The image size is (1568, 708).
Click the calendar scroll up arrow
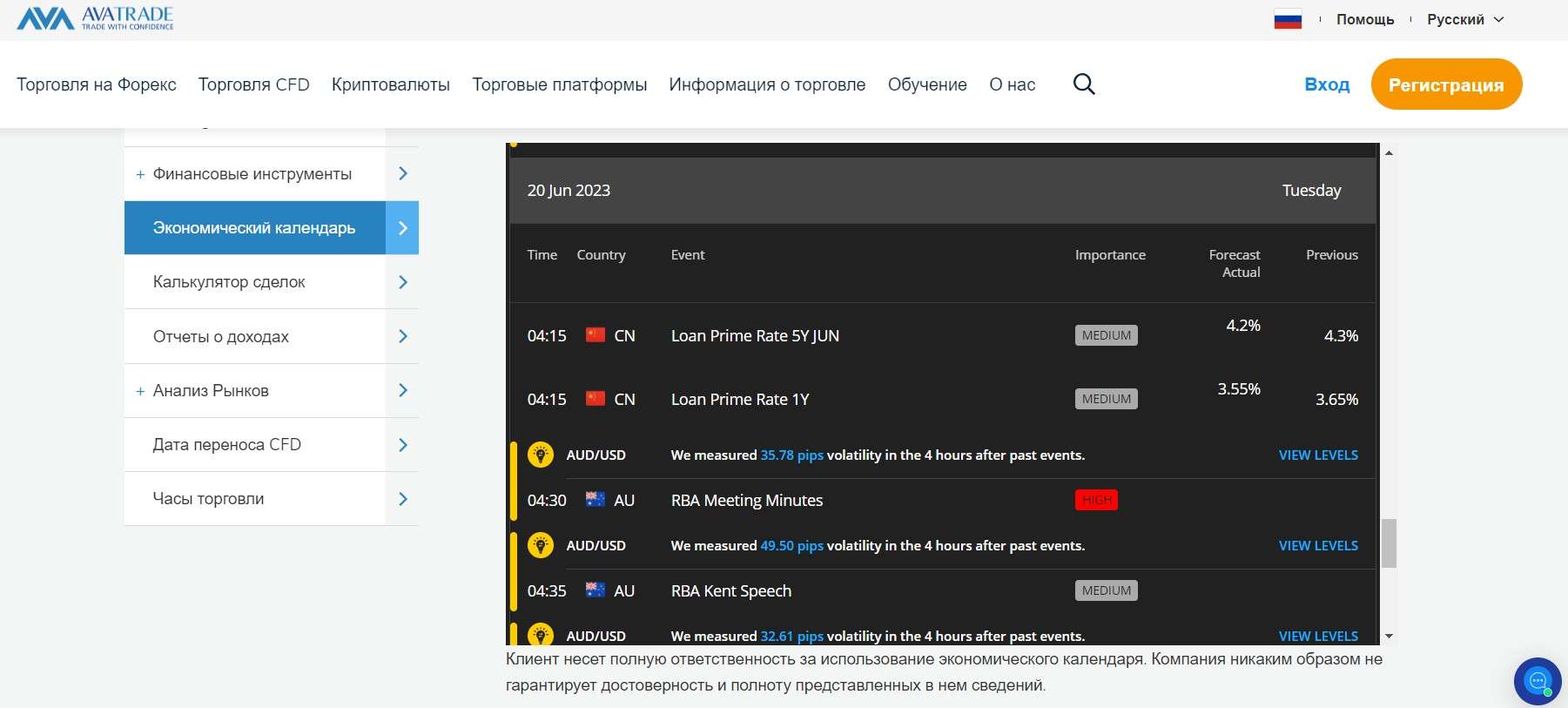1389,152
